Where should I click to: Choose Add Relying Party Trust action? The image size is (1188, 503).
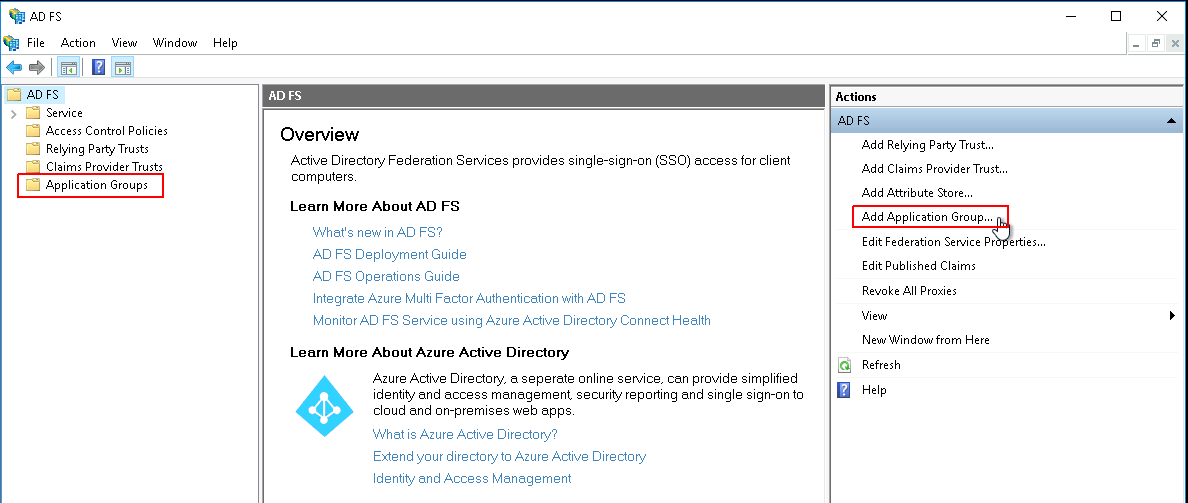pos(927,145)
